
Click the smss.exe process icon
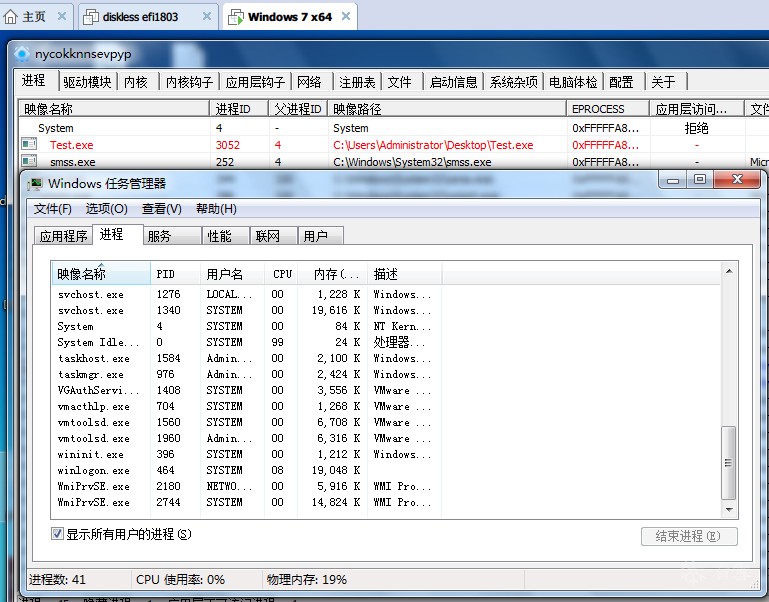[x=29, y=160]
